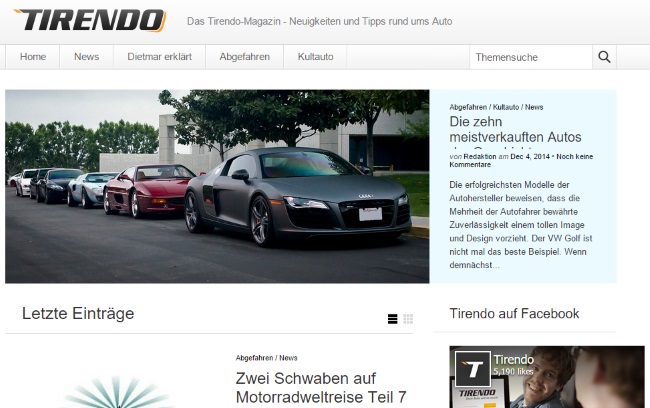This screenshot has width=650, height=408.
Task: Click the Tirendo logo in the header
Action: (x=90, y=20)
